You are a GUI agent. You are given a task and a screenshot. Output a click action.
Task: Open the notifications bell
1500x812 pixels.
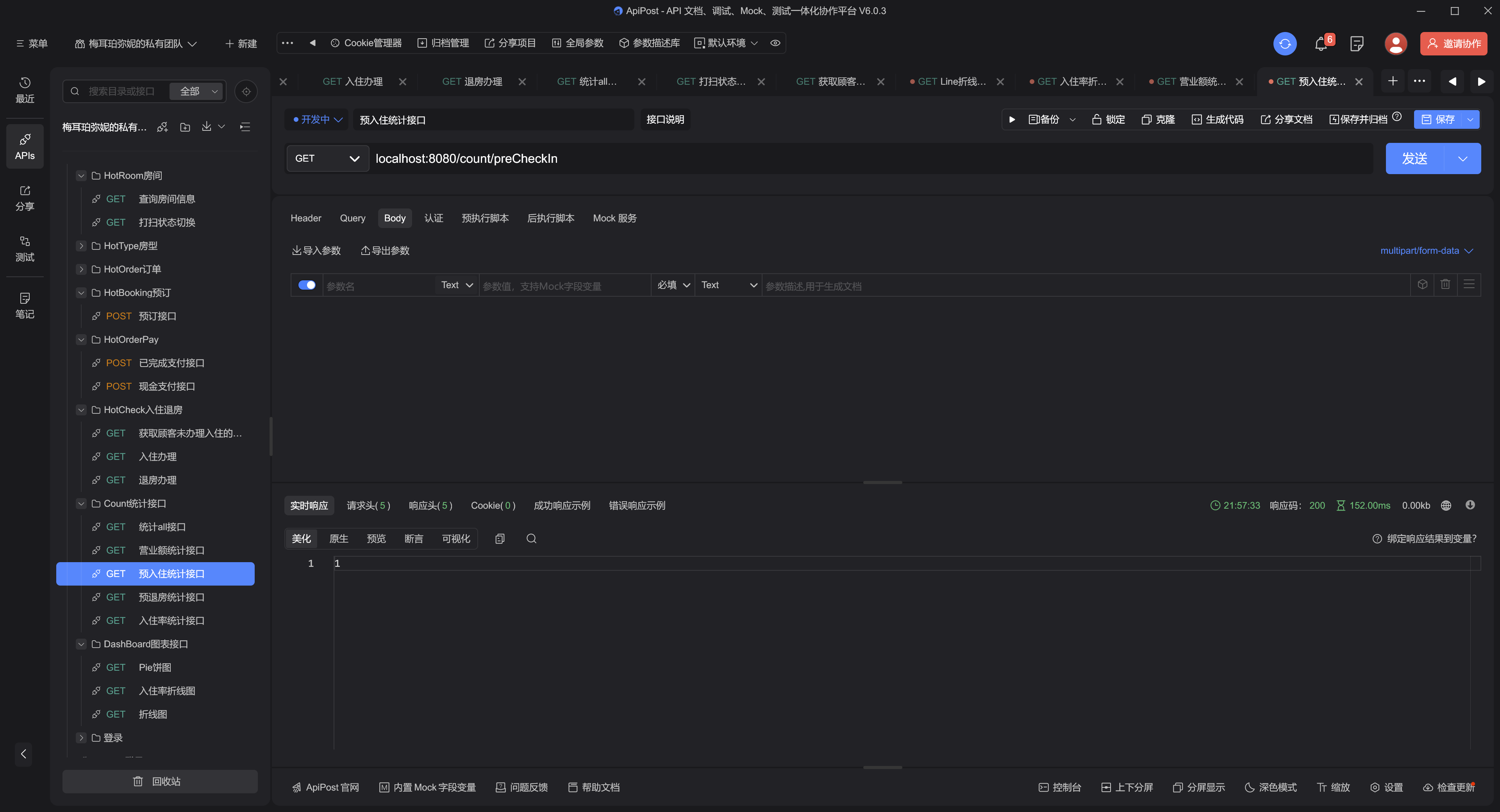pyautogui.click(x=1321, y=44)
